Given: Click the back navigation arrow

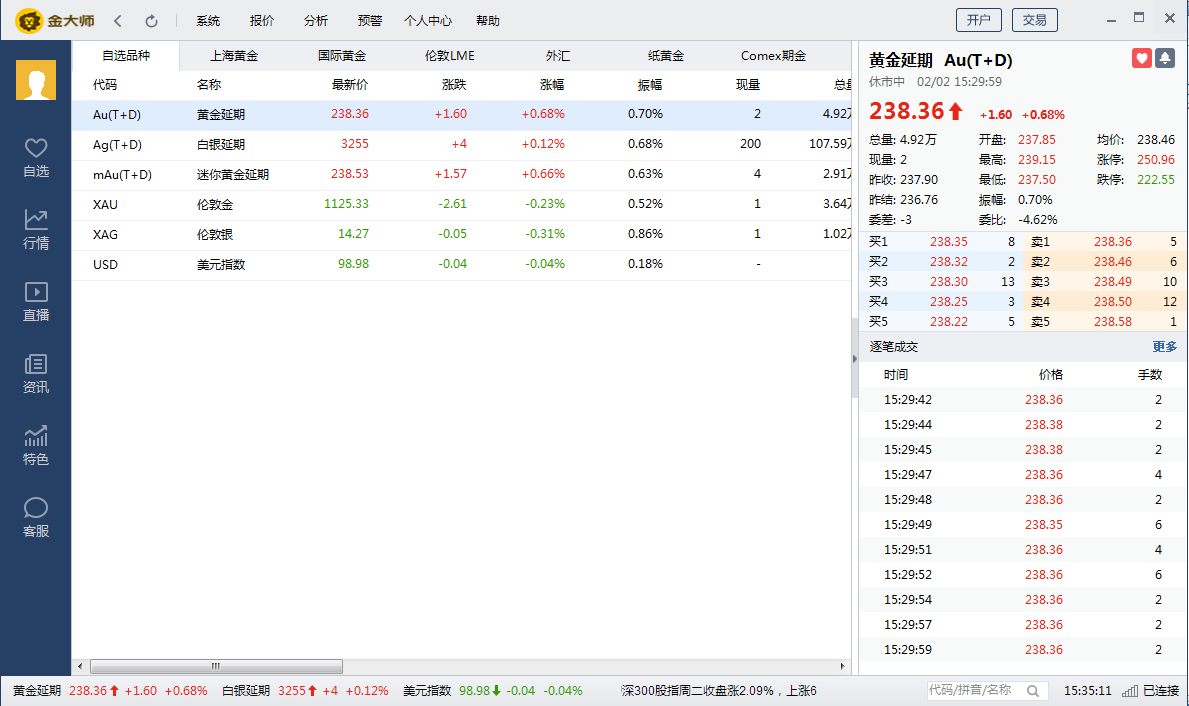Looking at the screenshot, I should (118, 21).
